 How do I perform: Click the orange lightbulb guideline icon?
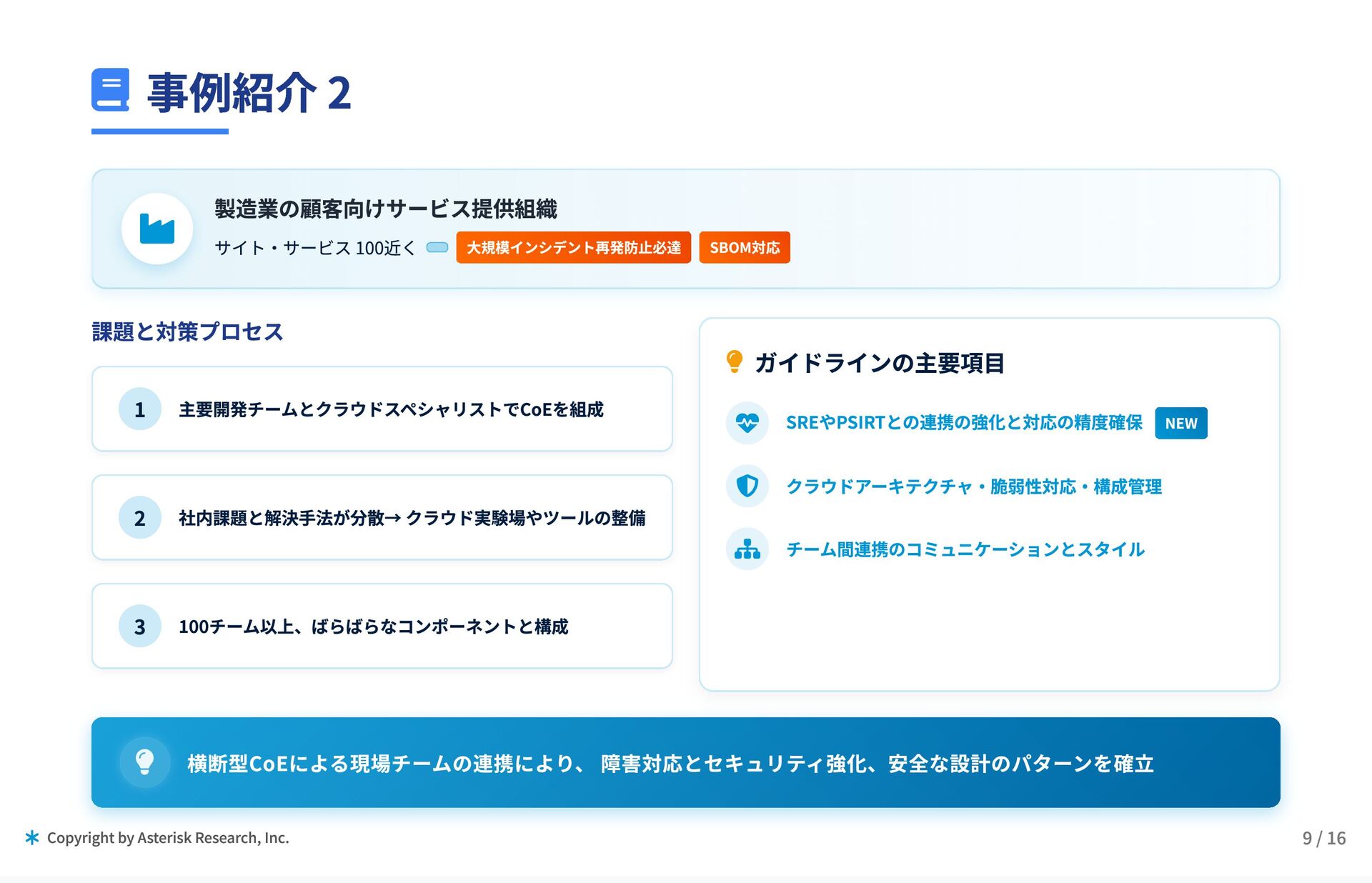734,361
